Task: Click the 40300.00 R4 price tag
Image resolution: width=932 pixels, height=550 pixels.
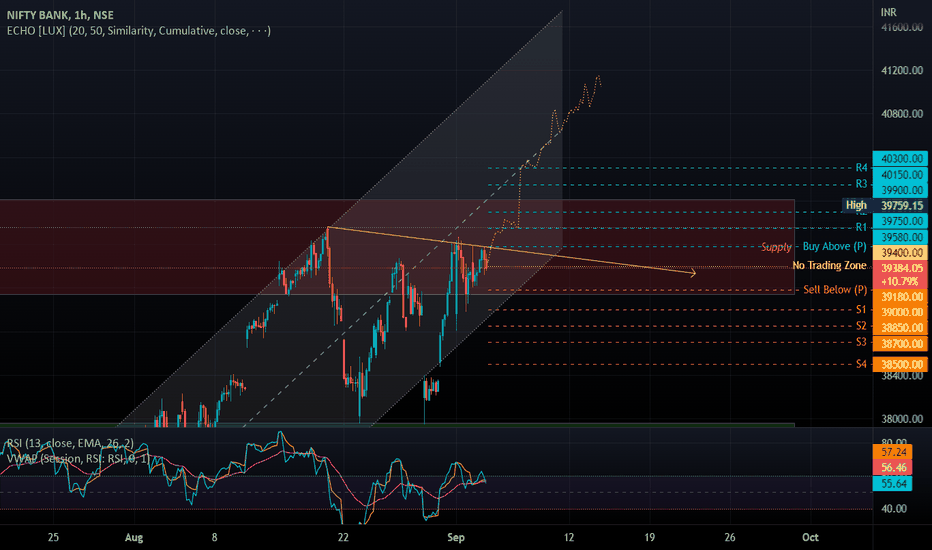Action: (x=900, y=159)
